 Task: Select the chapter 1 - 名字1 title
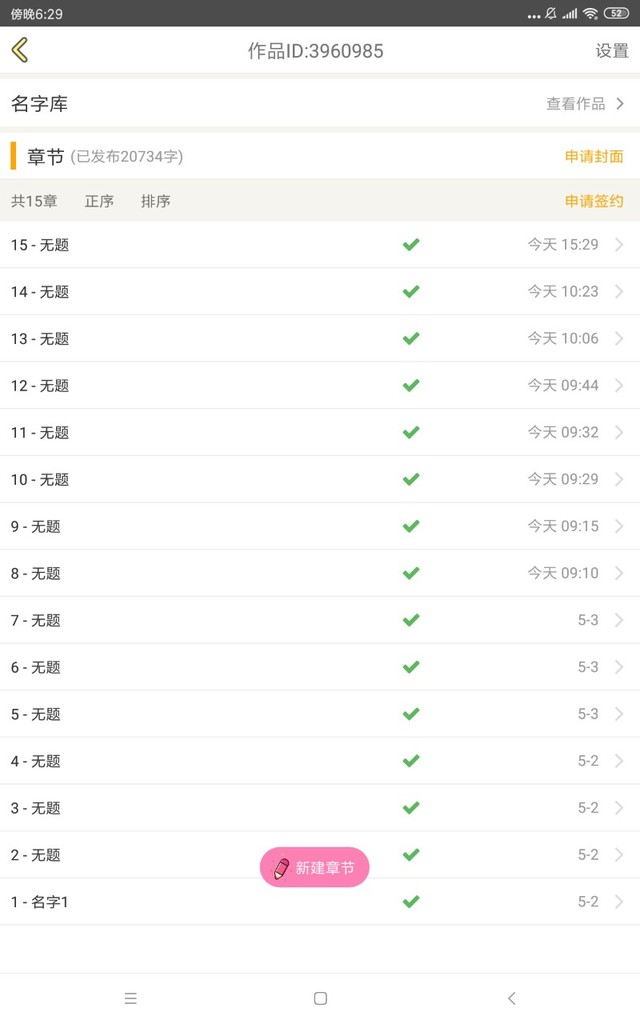tap(40, 902)
